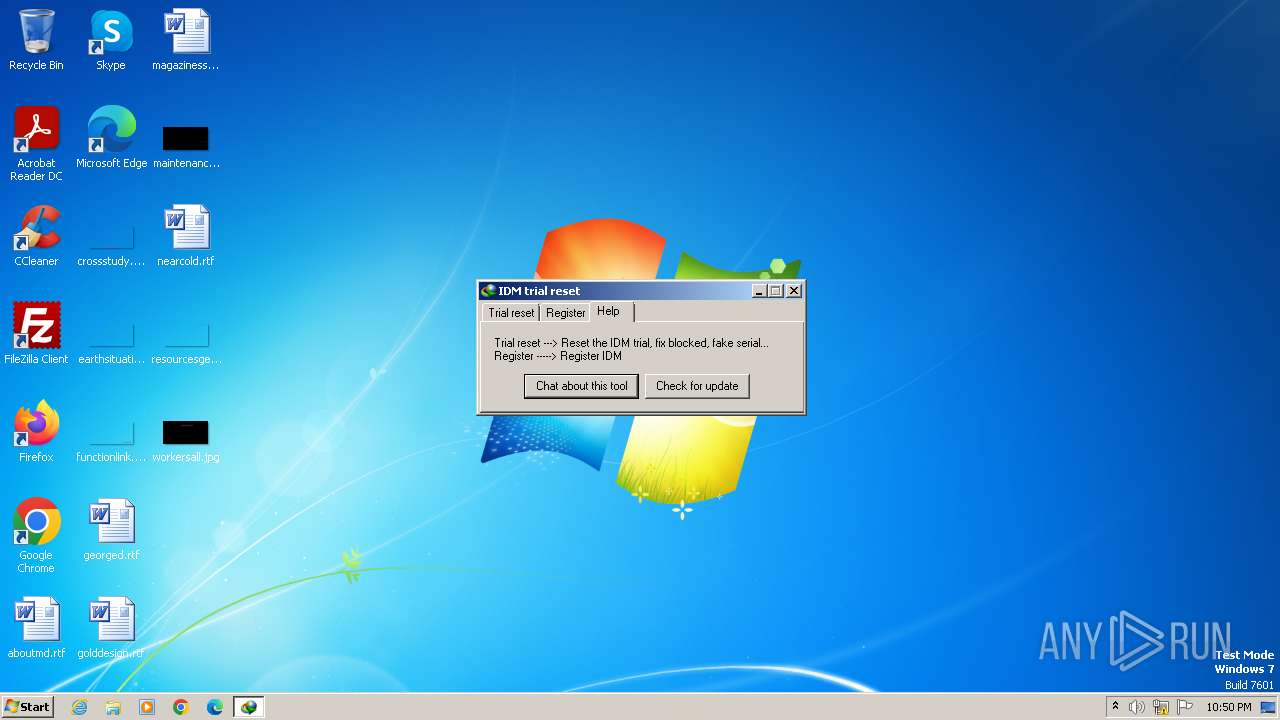Select the IDM trial reset taskbar item

click(249, 707)
